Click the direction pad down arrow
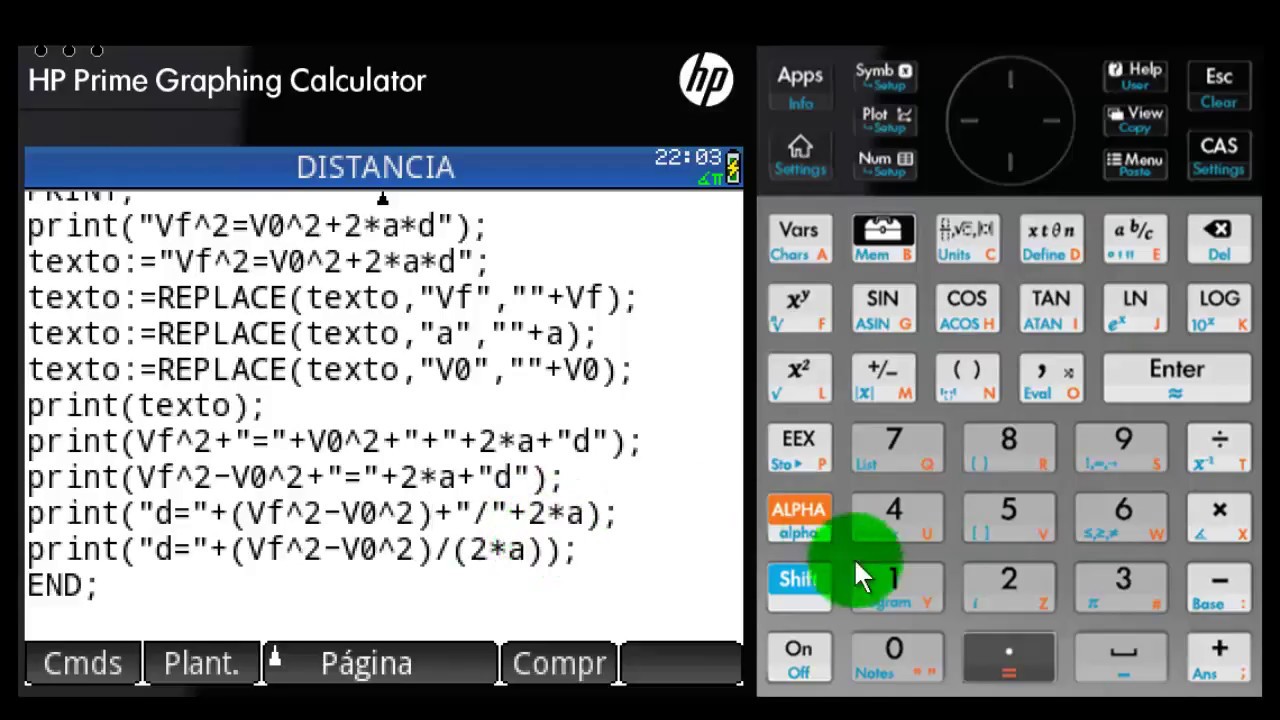Image resolution: width=1280 pixels, height=720 pixels. (1010, 163)
